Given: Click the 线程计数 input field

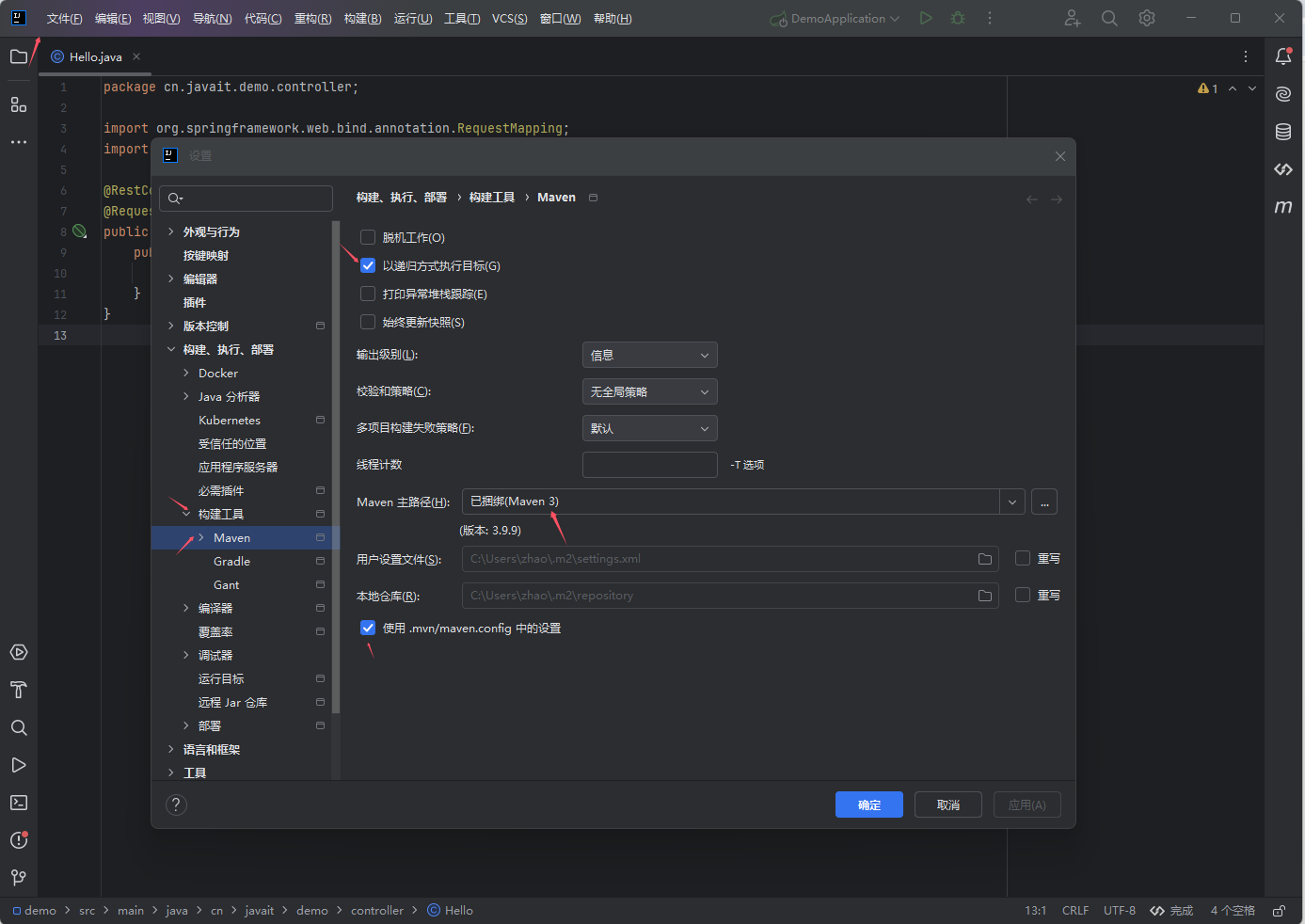Looking at the screenshot, I should 650,465.
